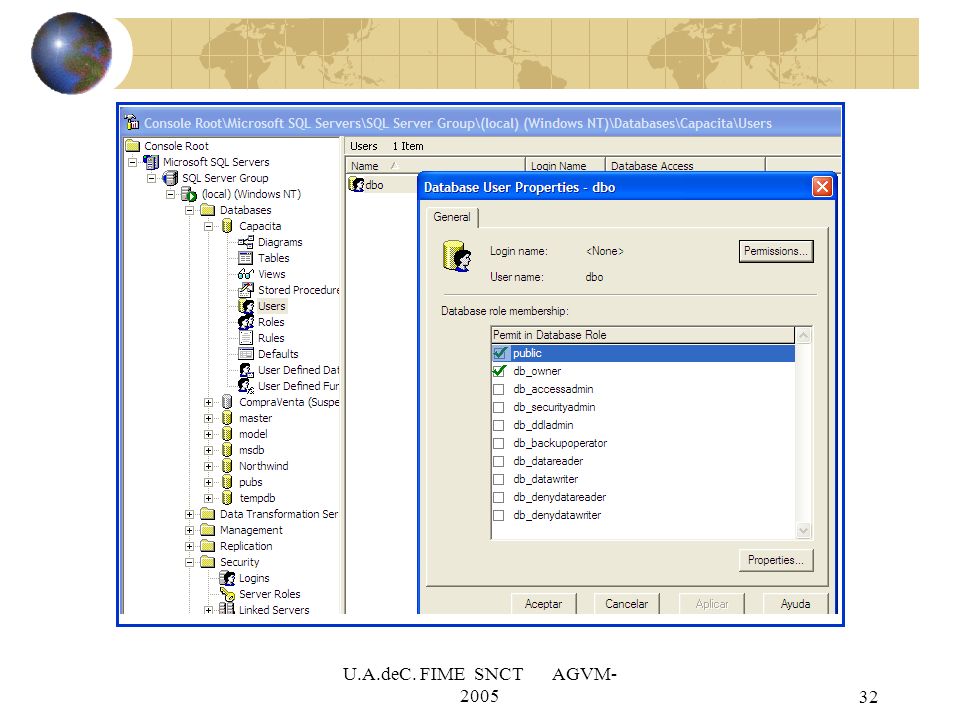Click the Login Name column header
960x720 pixels.
pos(565,165)
